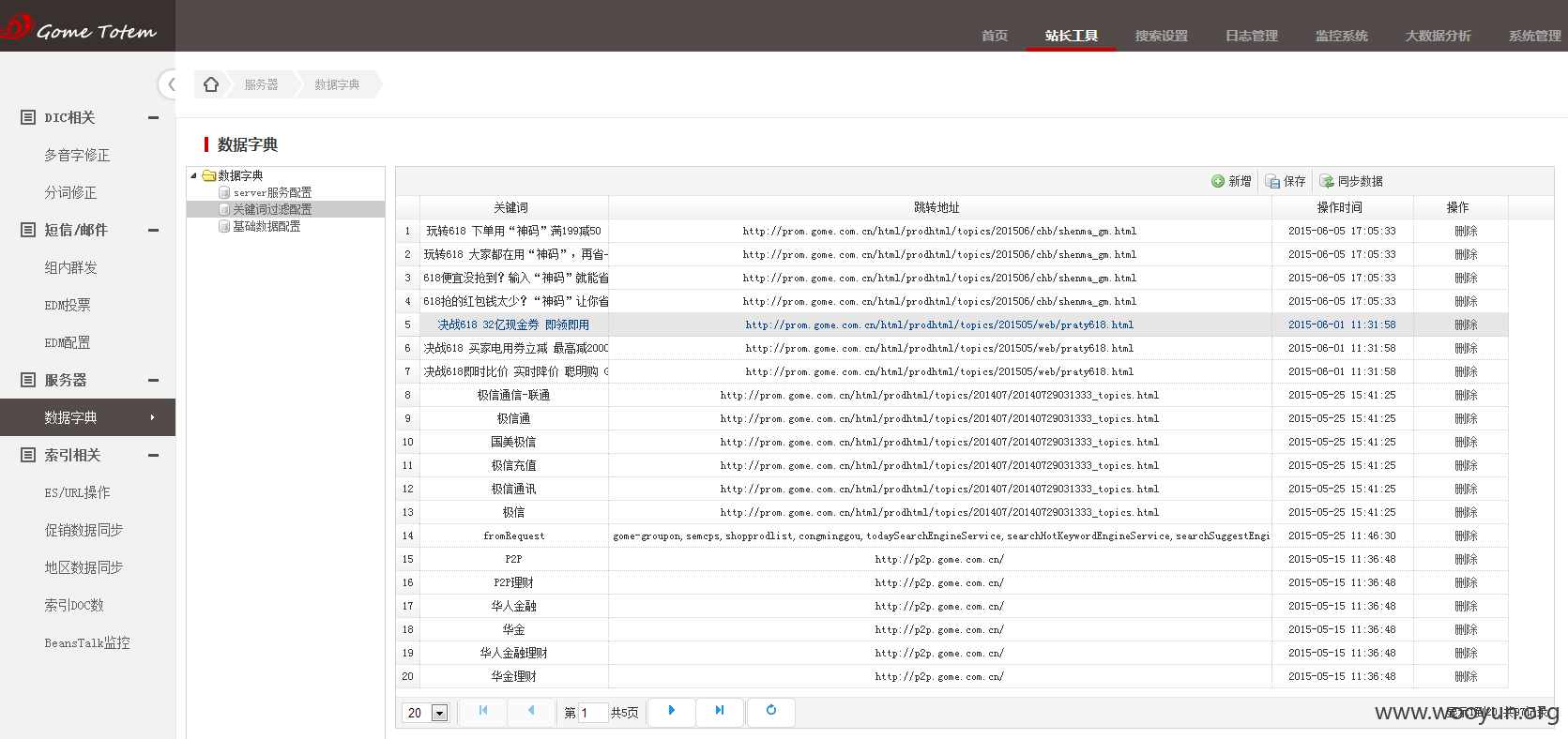Click the 同步数据 sync button

point(1350,181)
